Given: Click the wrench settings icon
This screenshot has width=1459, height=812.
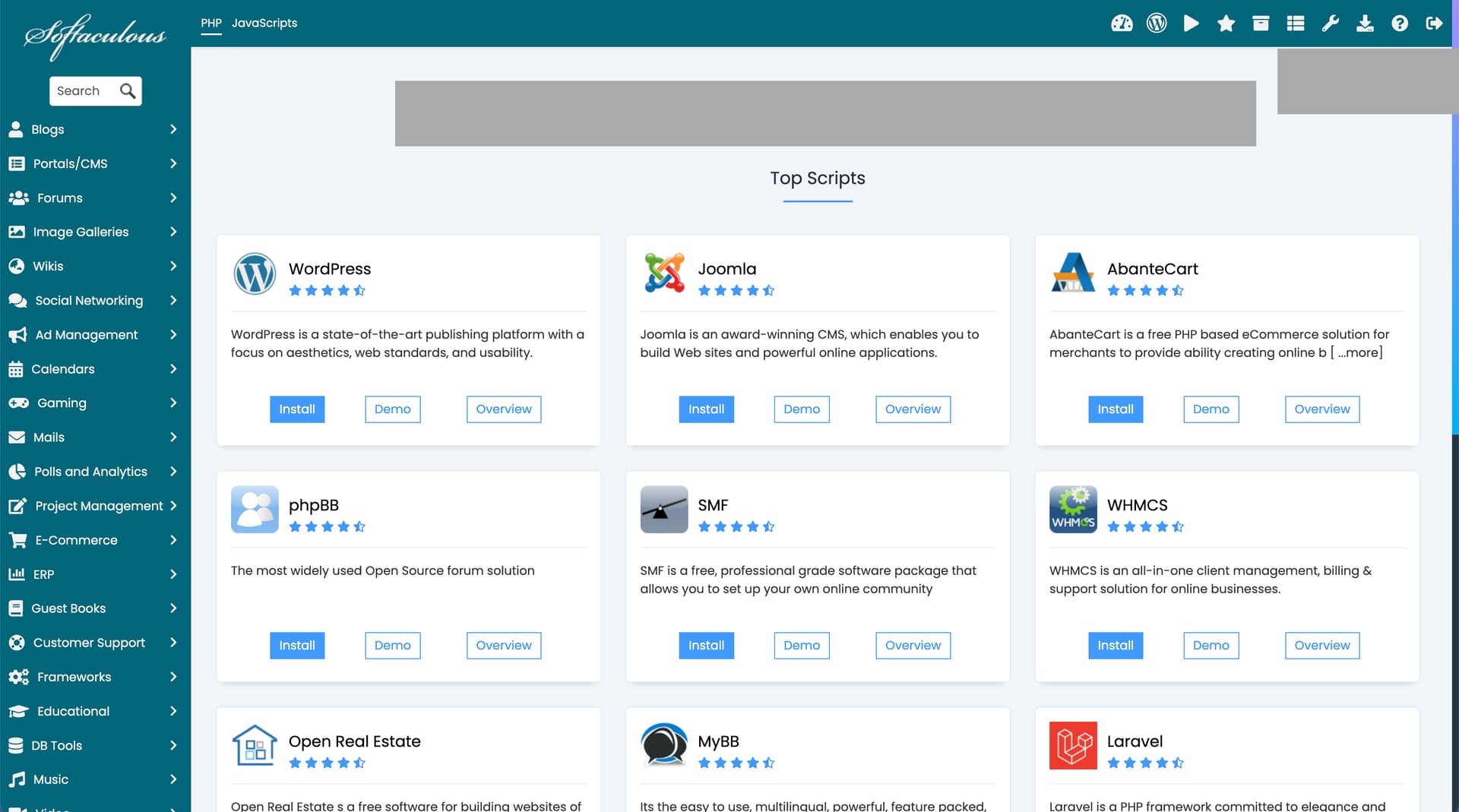Looking at the screenshot, I should (1330, 24).
